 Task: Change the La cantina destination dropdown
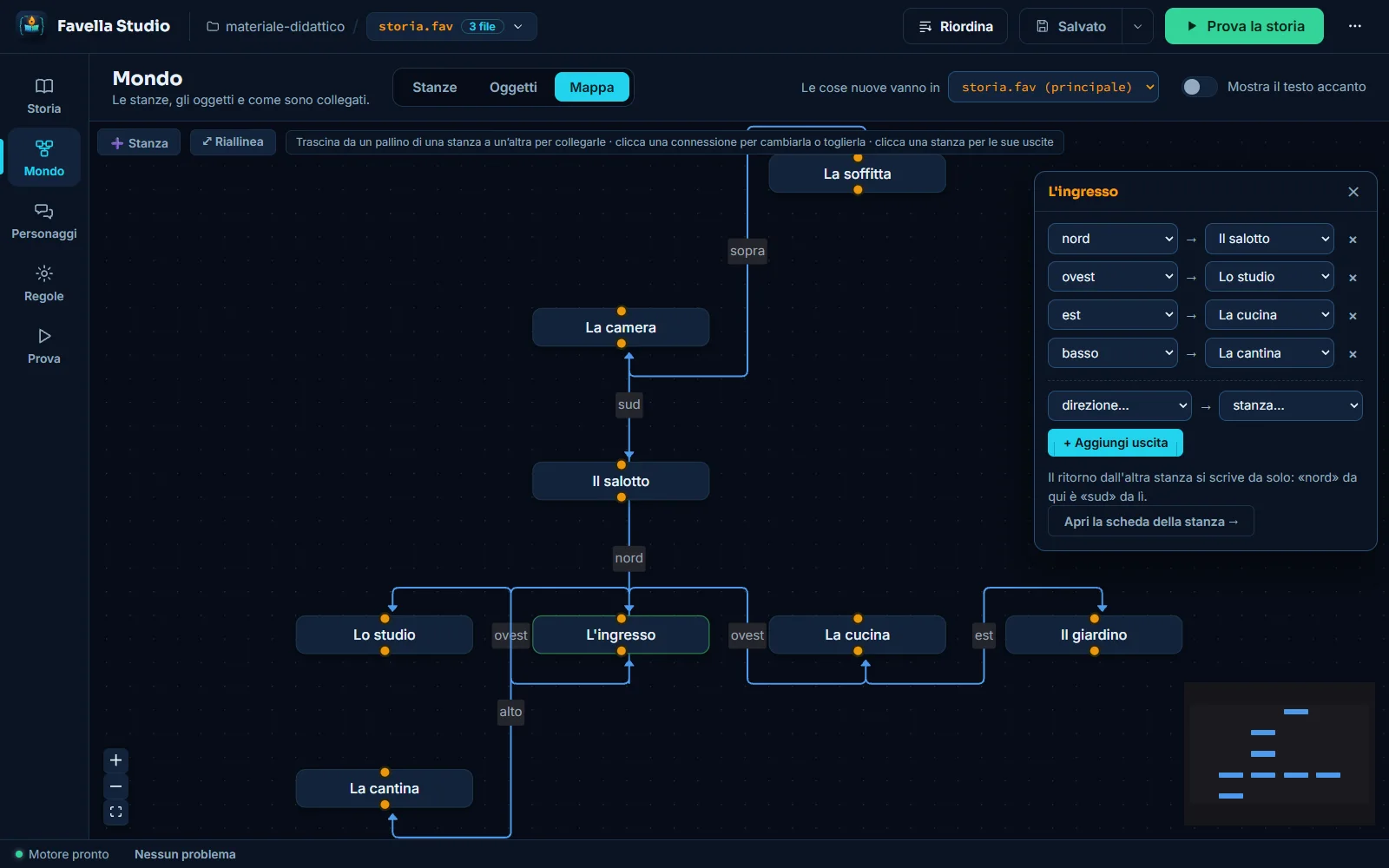coord(1269,353)
